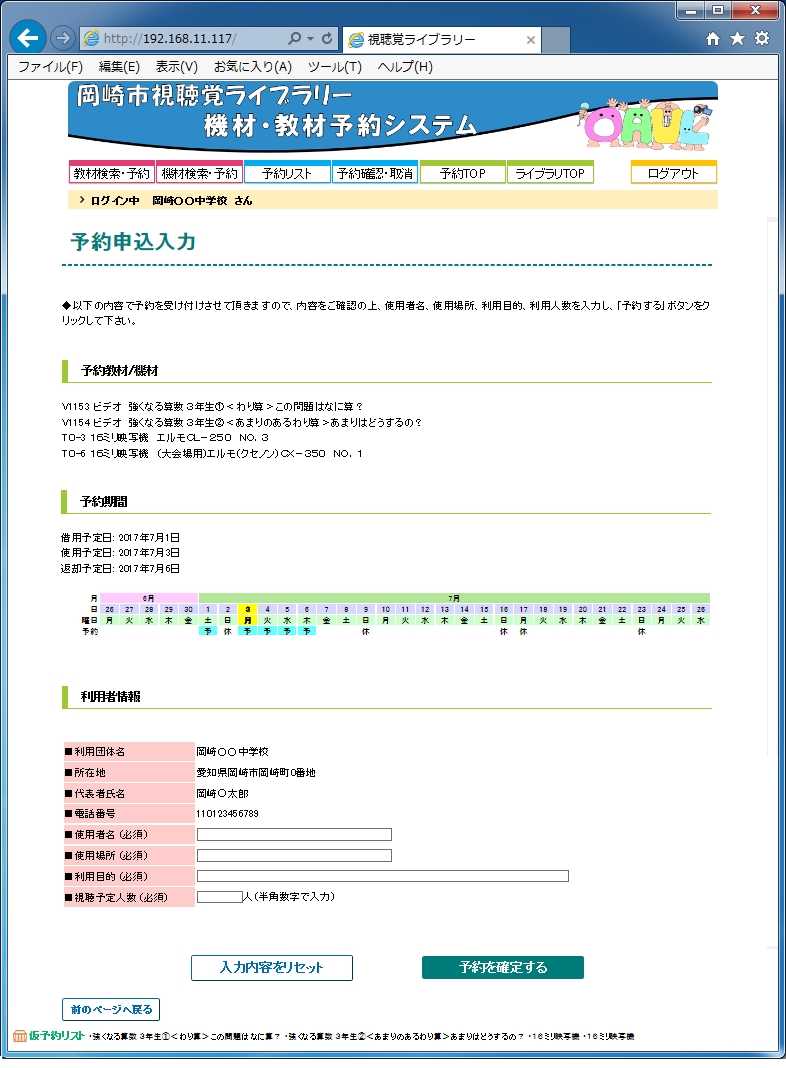Click the browser back arrow button
This screenshot has height=1068, width=786.
28,38
